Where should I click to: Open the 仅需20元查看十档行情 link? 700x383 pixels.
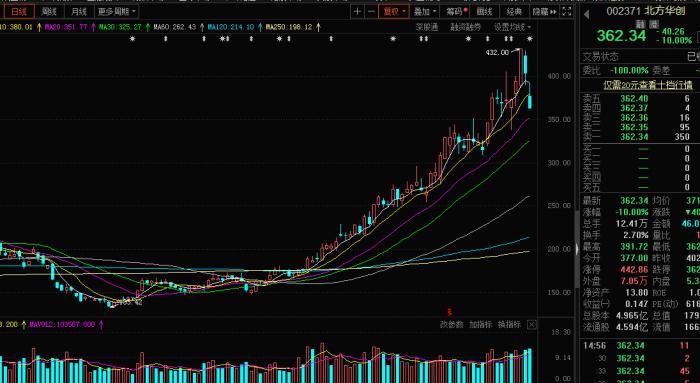click(648, 84)
